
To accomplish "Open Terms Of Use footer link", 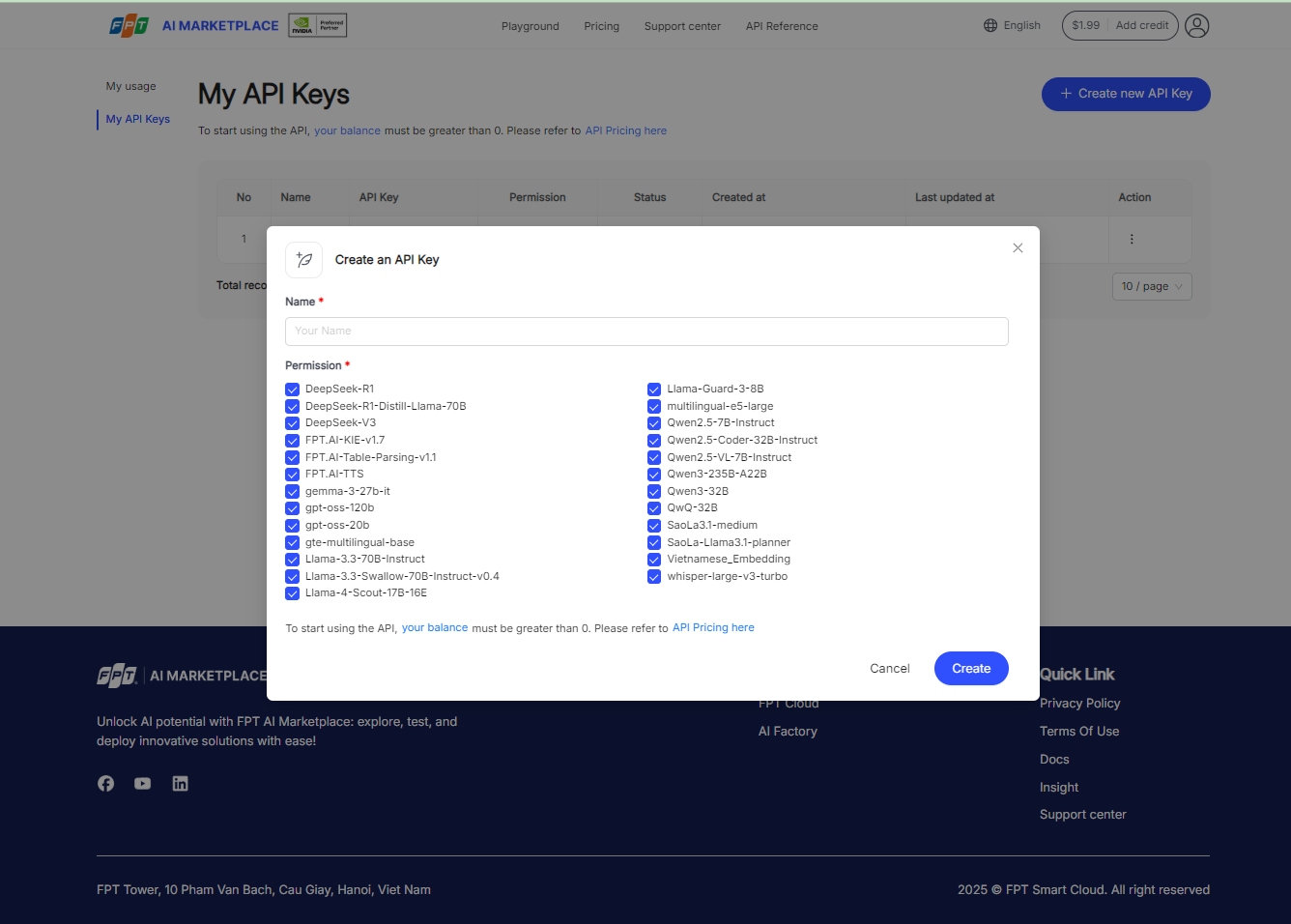I will pos(1079,732).
